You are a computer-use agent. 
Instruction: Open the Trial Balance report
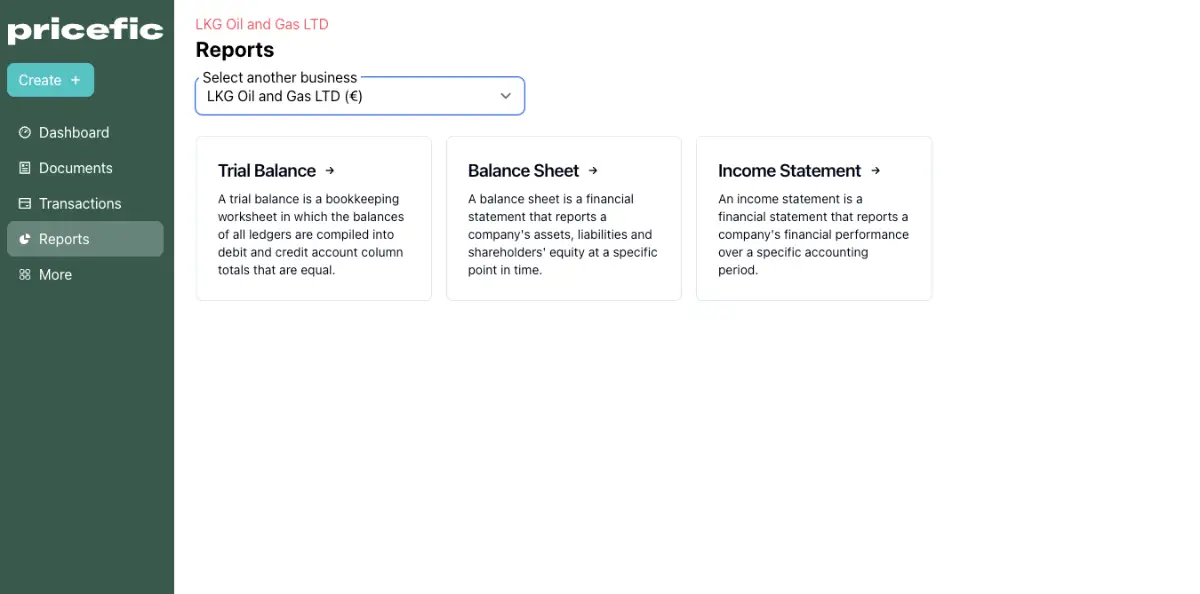click(314, 218)
